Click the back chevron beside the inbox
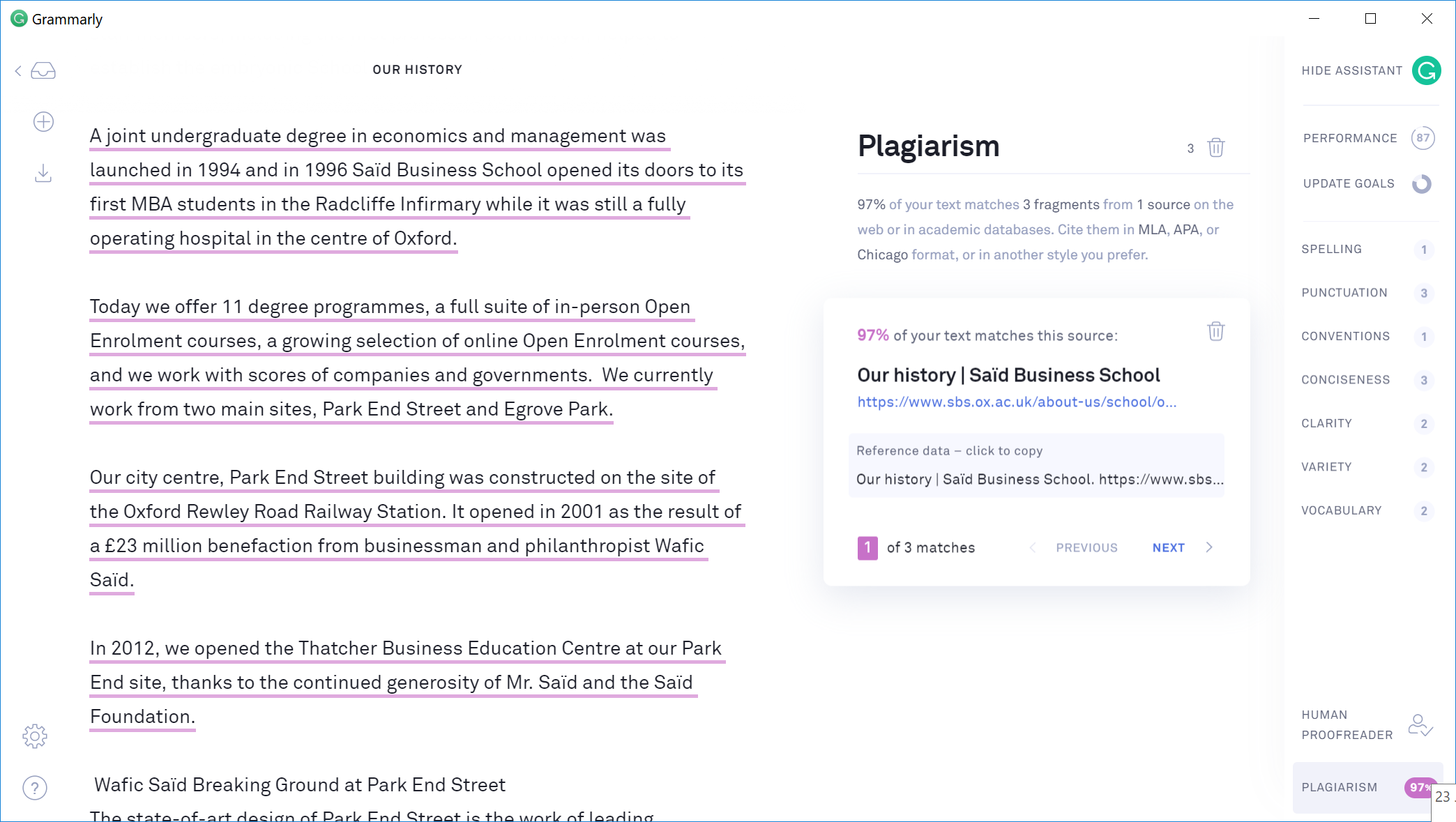Screen dimensions: 1456x822 [x=18, y=70]
